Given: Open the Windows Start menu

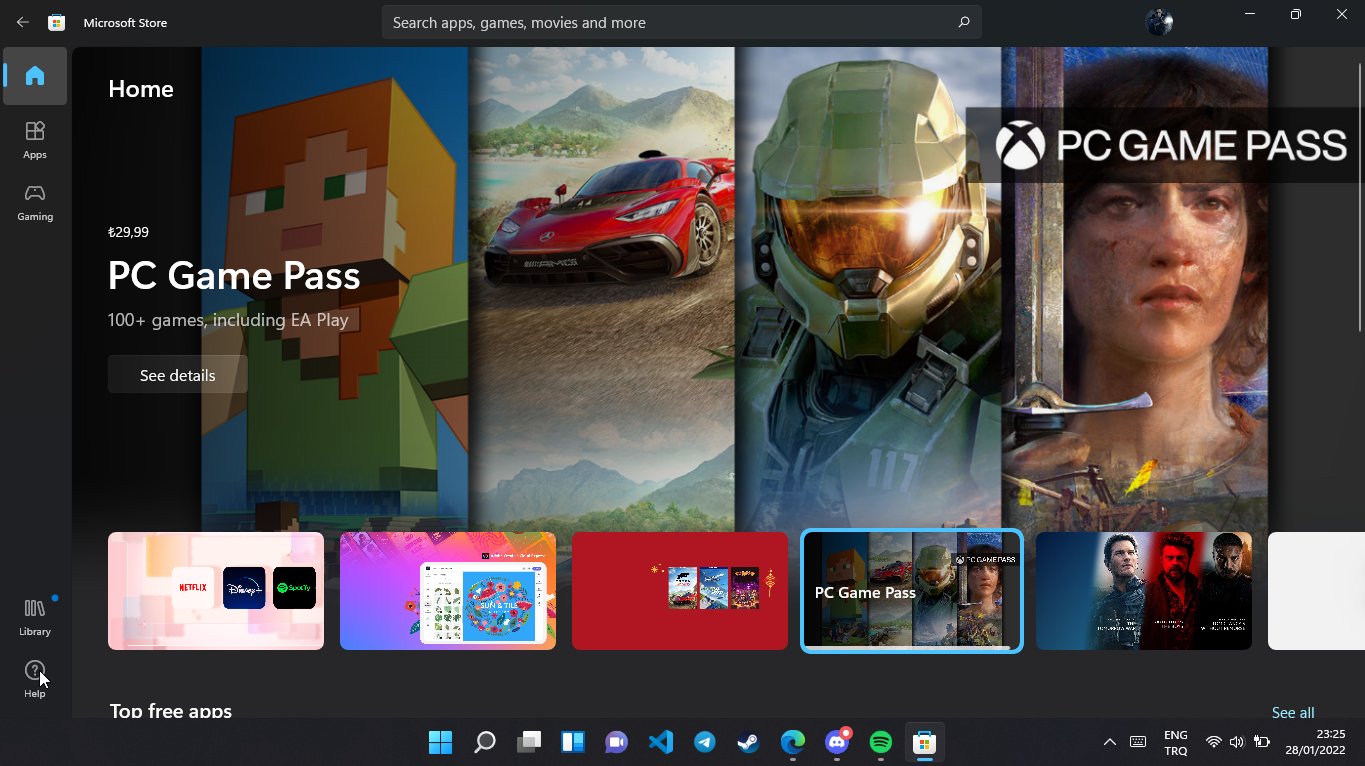Looking at the screenshot, I should click(x=440, y=742).
